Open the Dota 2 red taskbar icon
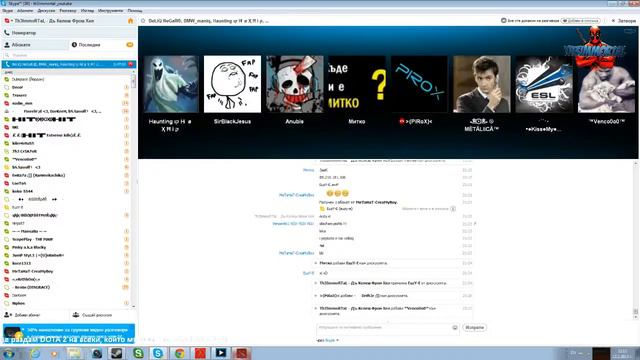The height and width of the screenshot is (360, 640). click(x=241, y=353)
